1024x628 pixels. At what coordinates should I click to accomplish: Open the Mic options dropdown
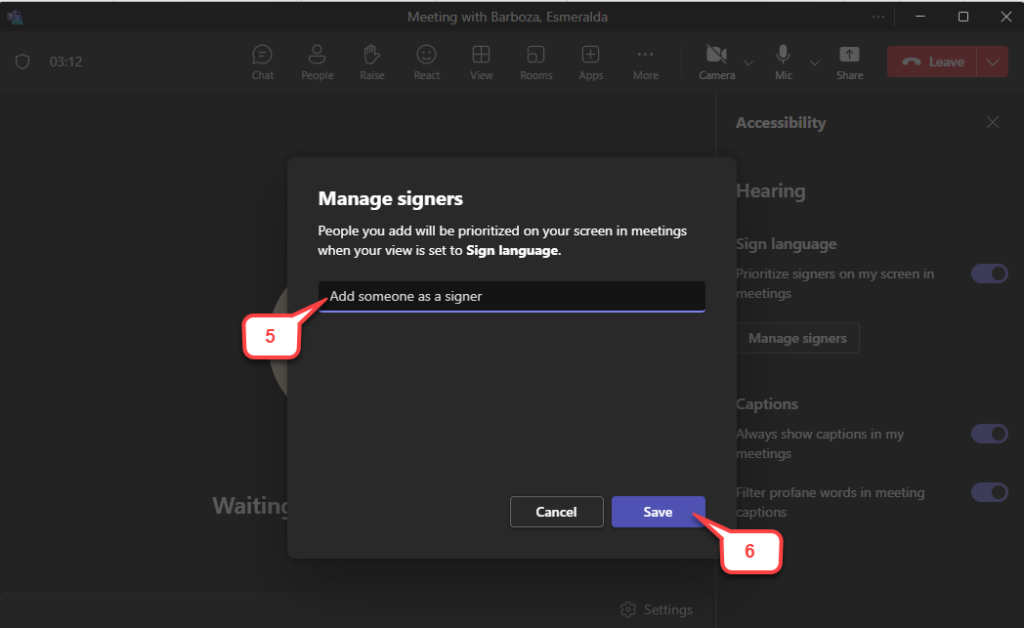point(814,61)
